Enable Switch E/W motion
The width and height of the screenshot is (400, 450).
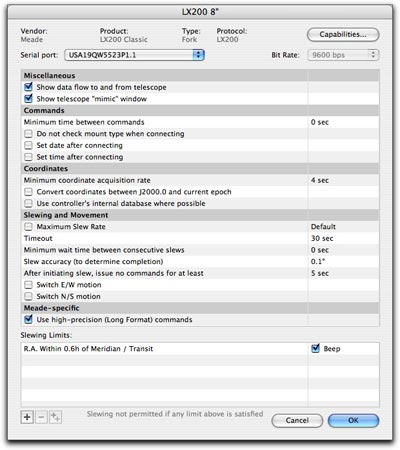28,285
